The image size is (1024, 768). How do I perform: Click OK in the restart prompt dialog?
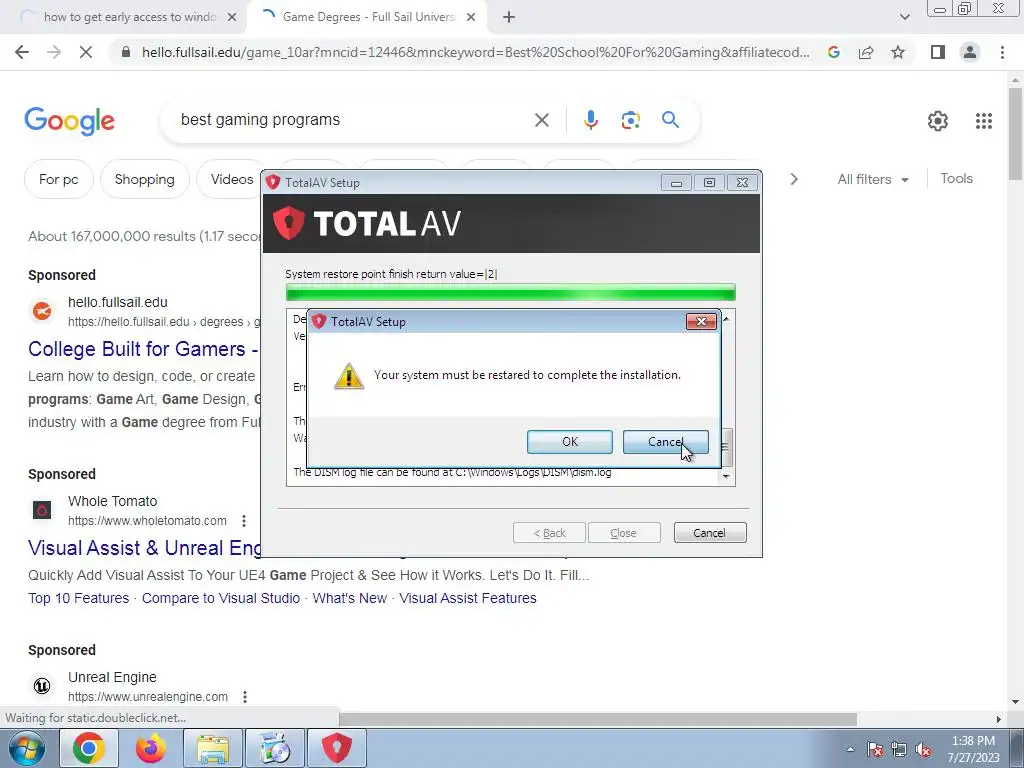click(x=569, y=441)
